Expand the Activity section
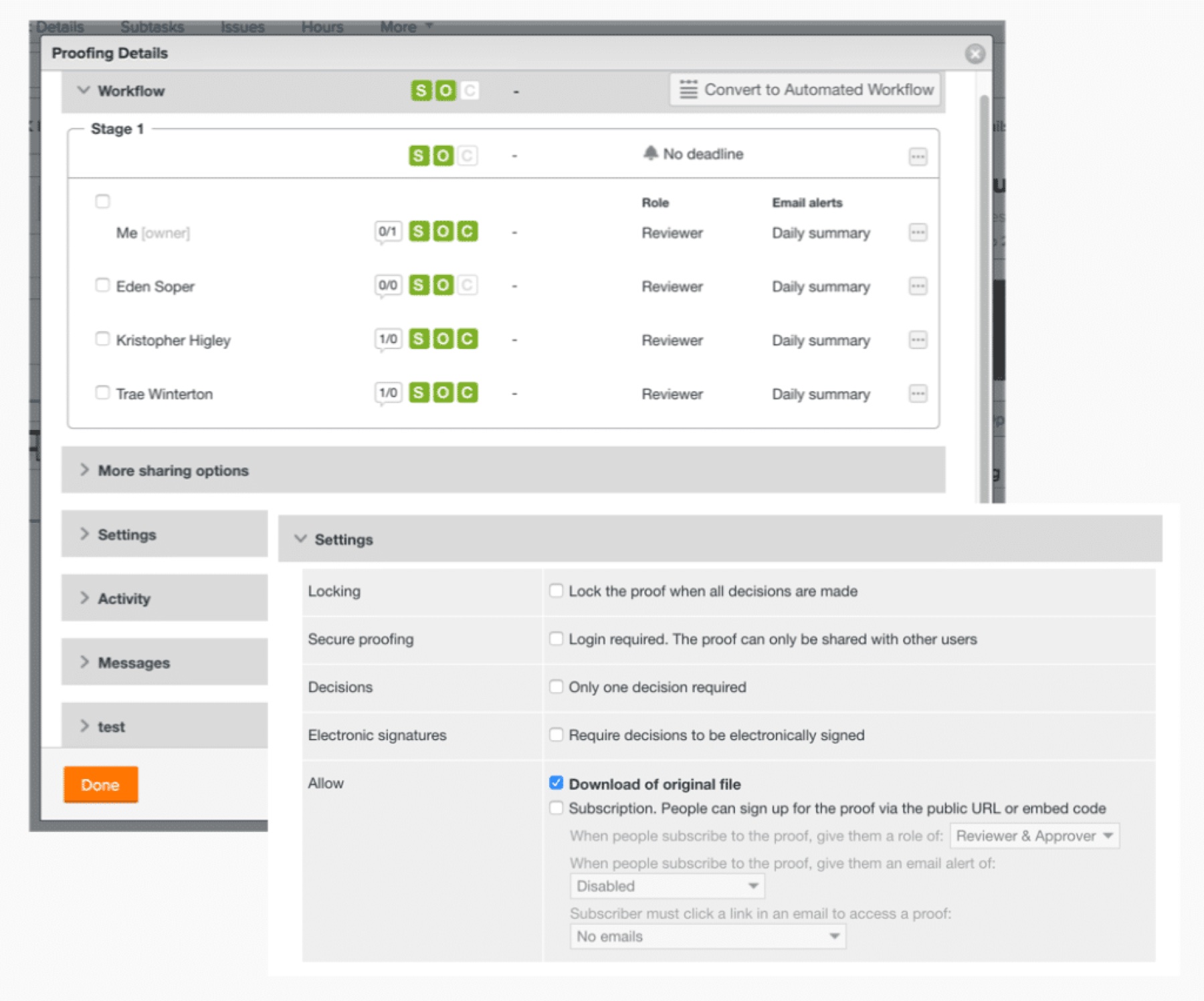This screenshot has width=1204, height=1001. pos(165,598)
